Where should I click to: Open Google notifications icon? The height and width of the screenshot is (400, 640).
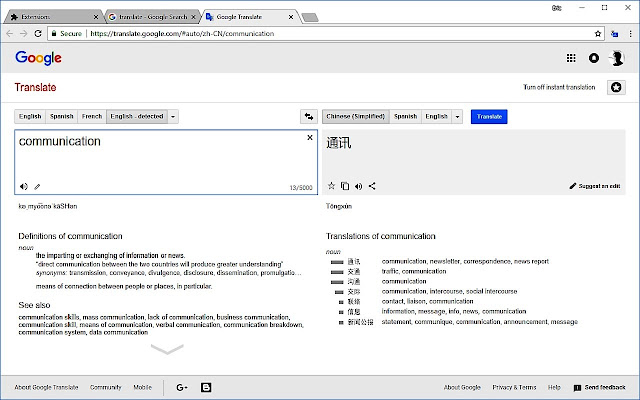tap(594, 58)
